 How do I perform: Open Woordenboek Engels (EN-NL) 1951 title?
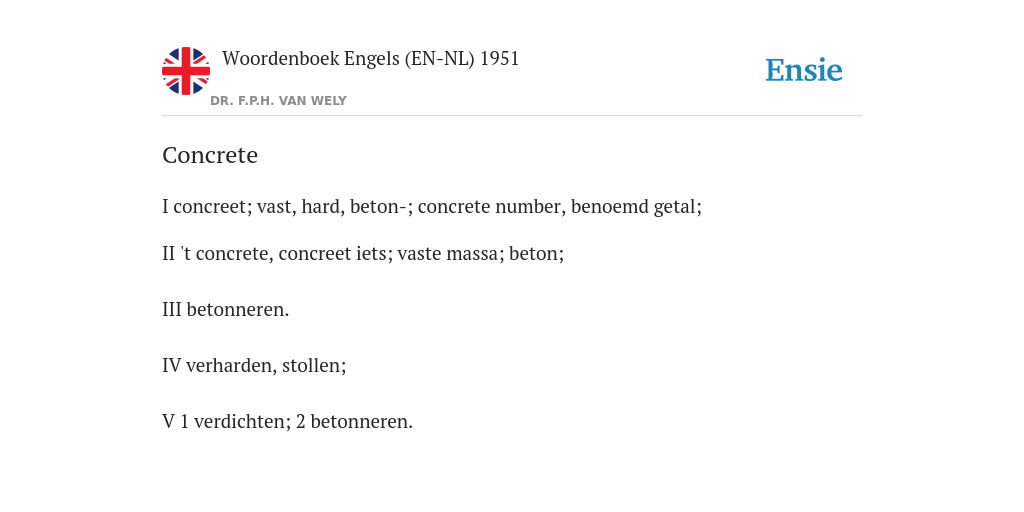pyautogui.click(x=370, y=59)
